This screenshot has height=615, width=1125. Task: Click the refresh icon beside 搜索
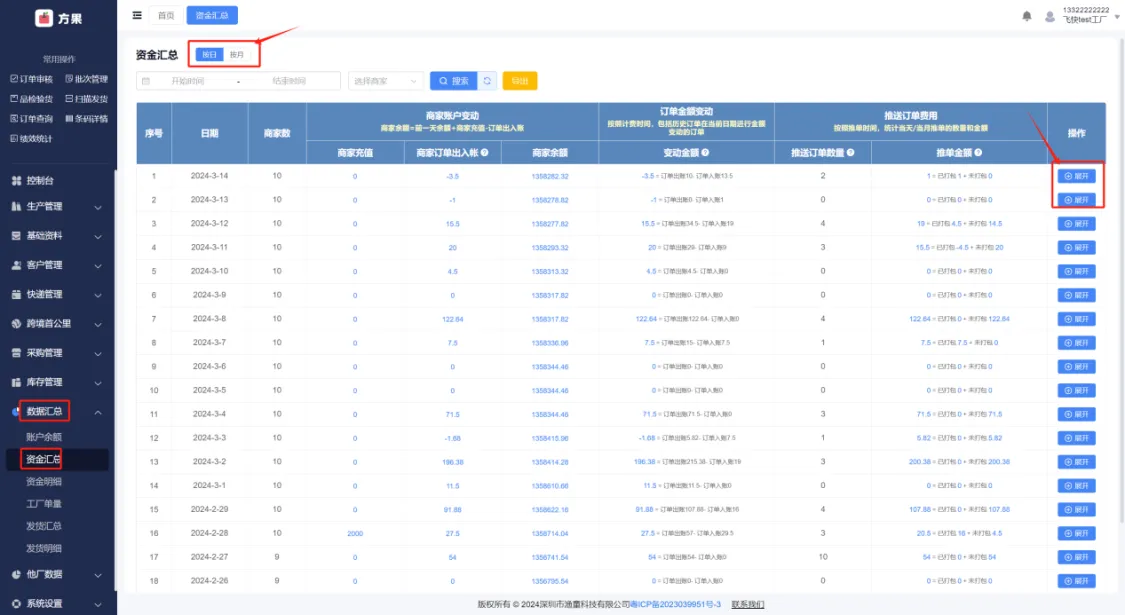487,81
